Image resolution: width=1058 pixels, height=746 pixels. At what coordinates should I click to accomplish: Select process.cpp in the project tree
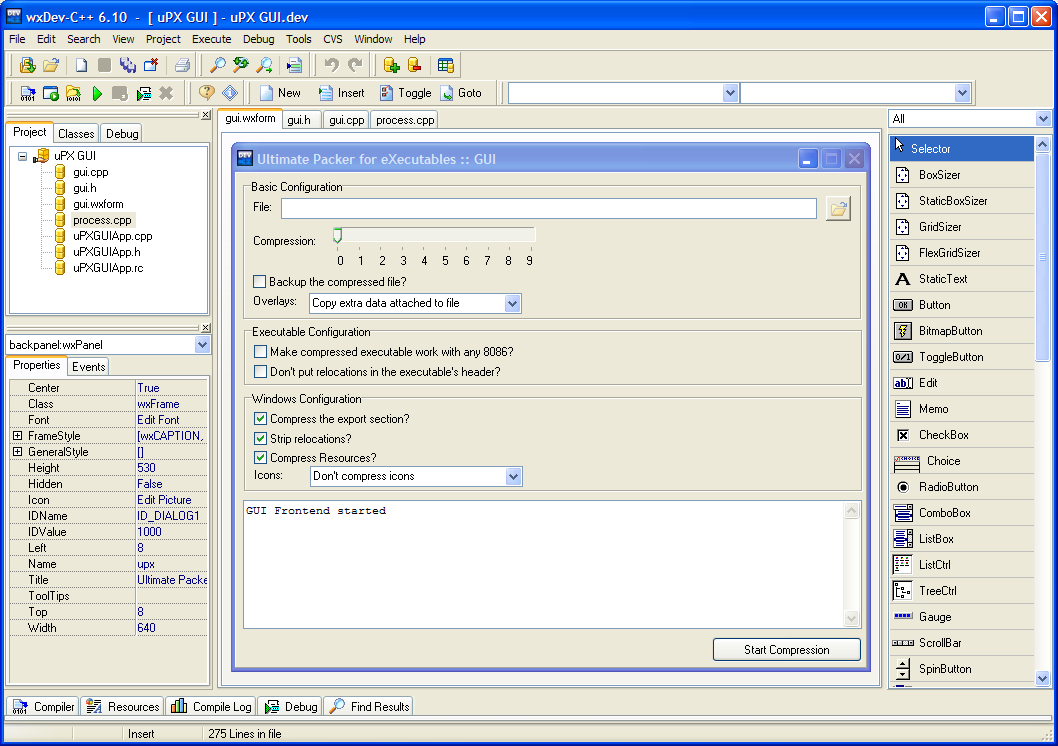[102, 220]
